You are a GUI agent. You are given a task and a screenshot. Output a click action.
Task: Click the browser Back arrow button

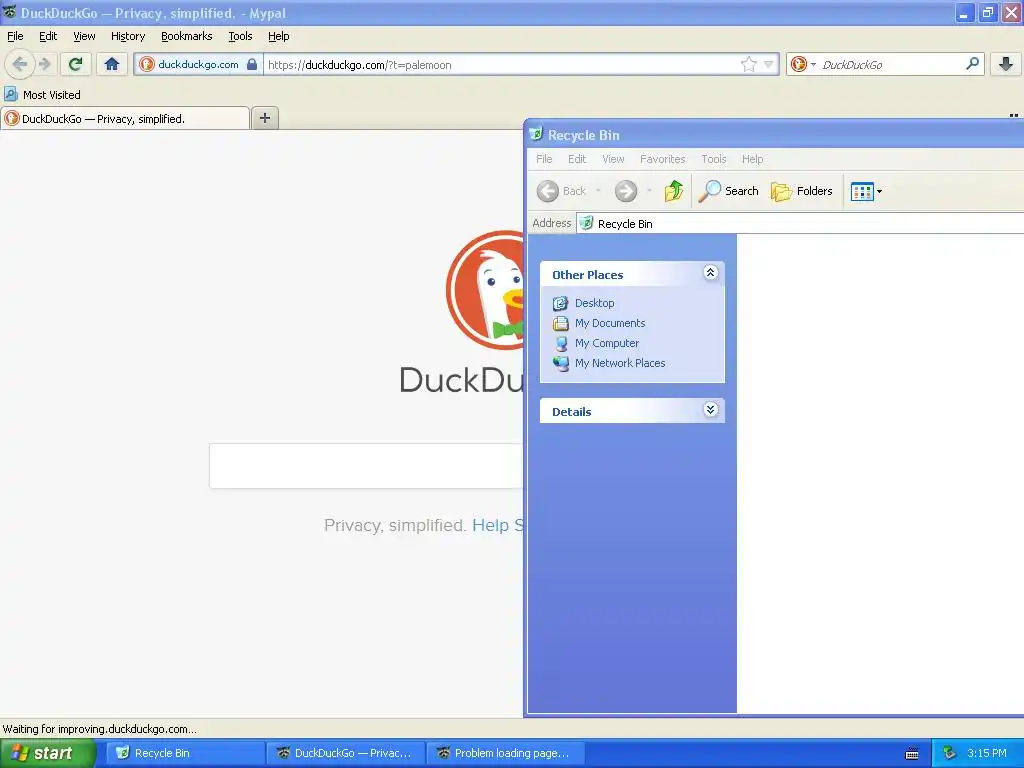pos(20,64)
